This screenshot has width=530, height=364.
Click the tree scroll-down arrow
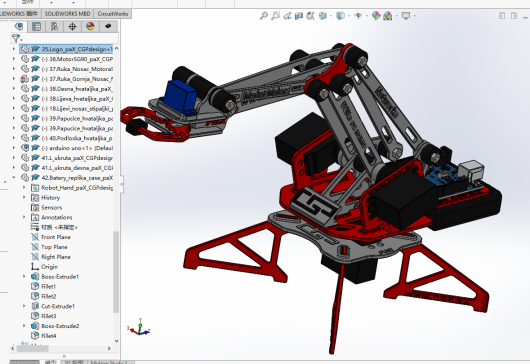[116, 341]
